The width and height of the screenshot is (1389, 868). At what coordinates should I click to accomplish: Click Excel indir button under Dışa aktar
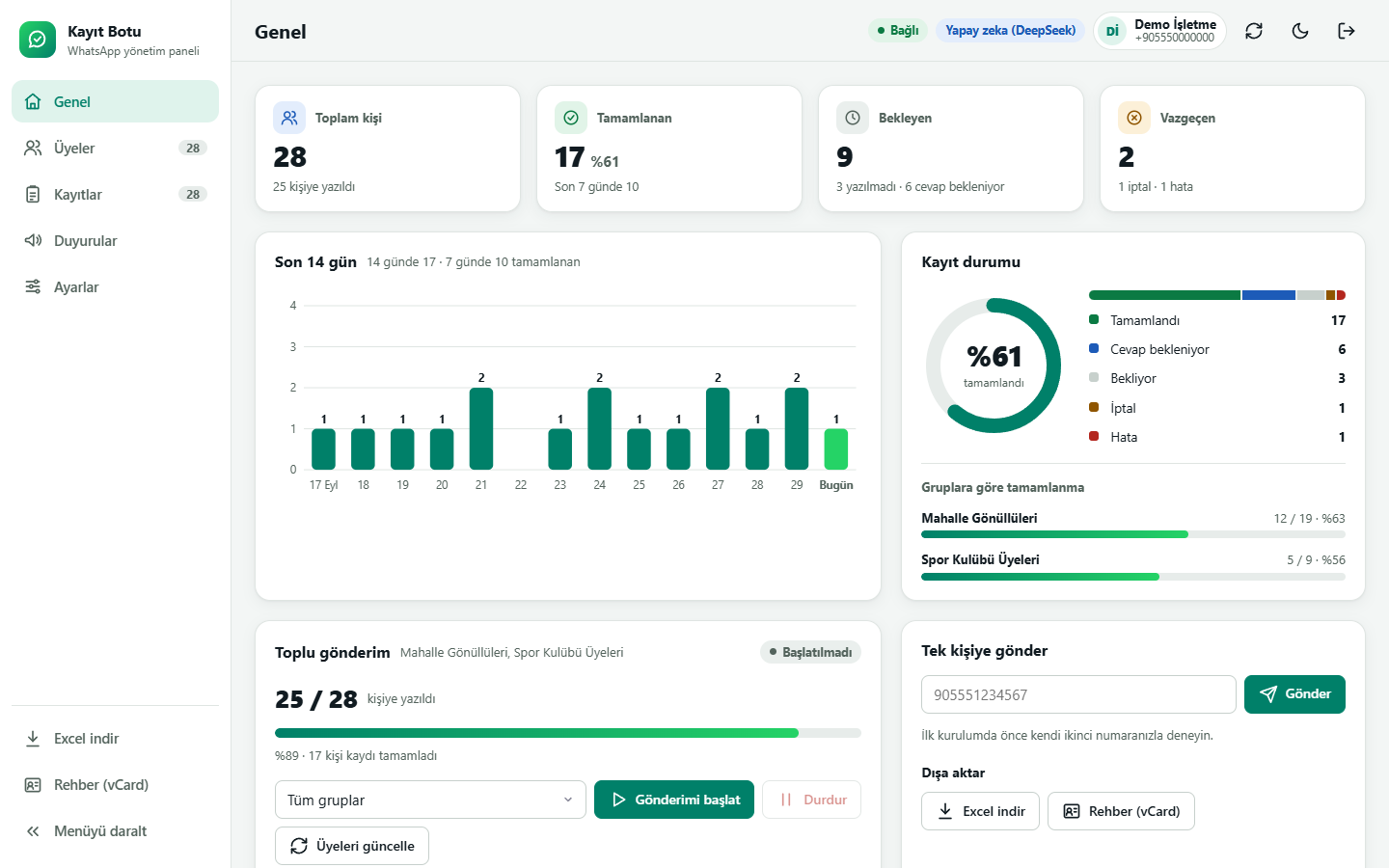pos(980,811)
